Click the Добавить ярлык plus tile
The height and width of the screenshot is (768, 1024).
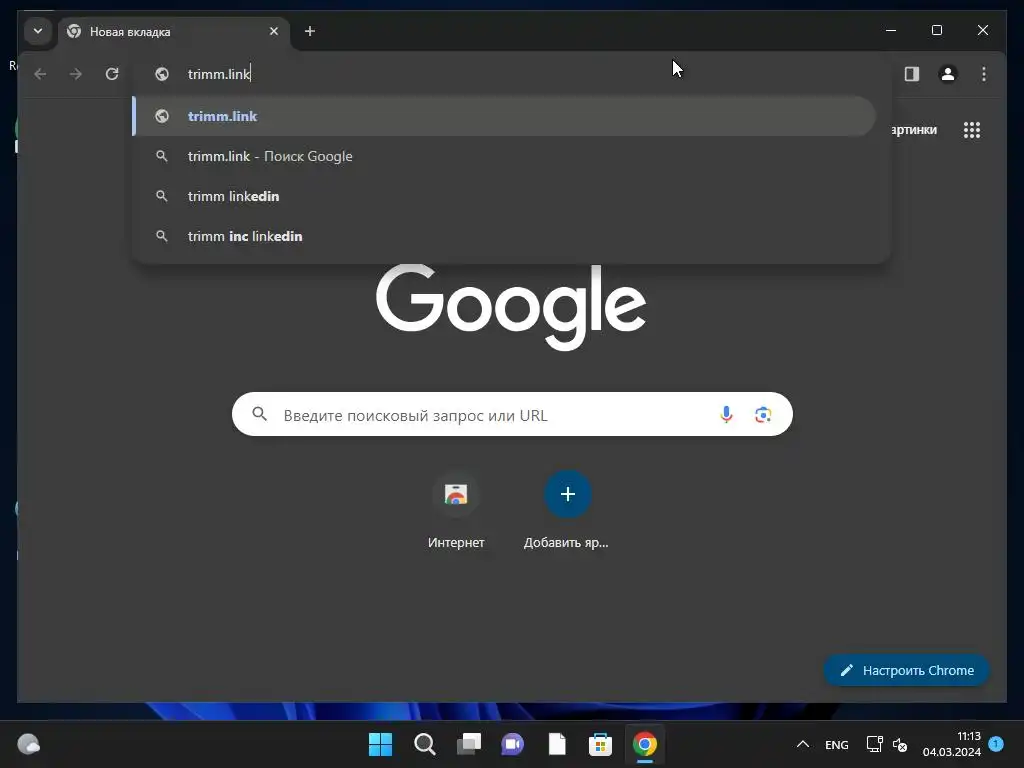point(567,511)
